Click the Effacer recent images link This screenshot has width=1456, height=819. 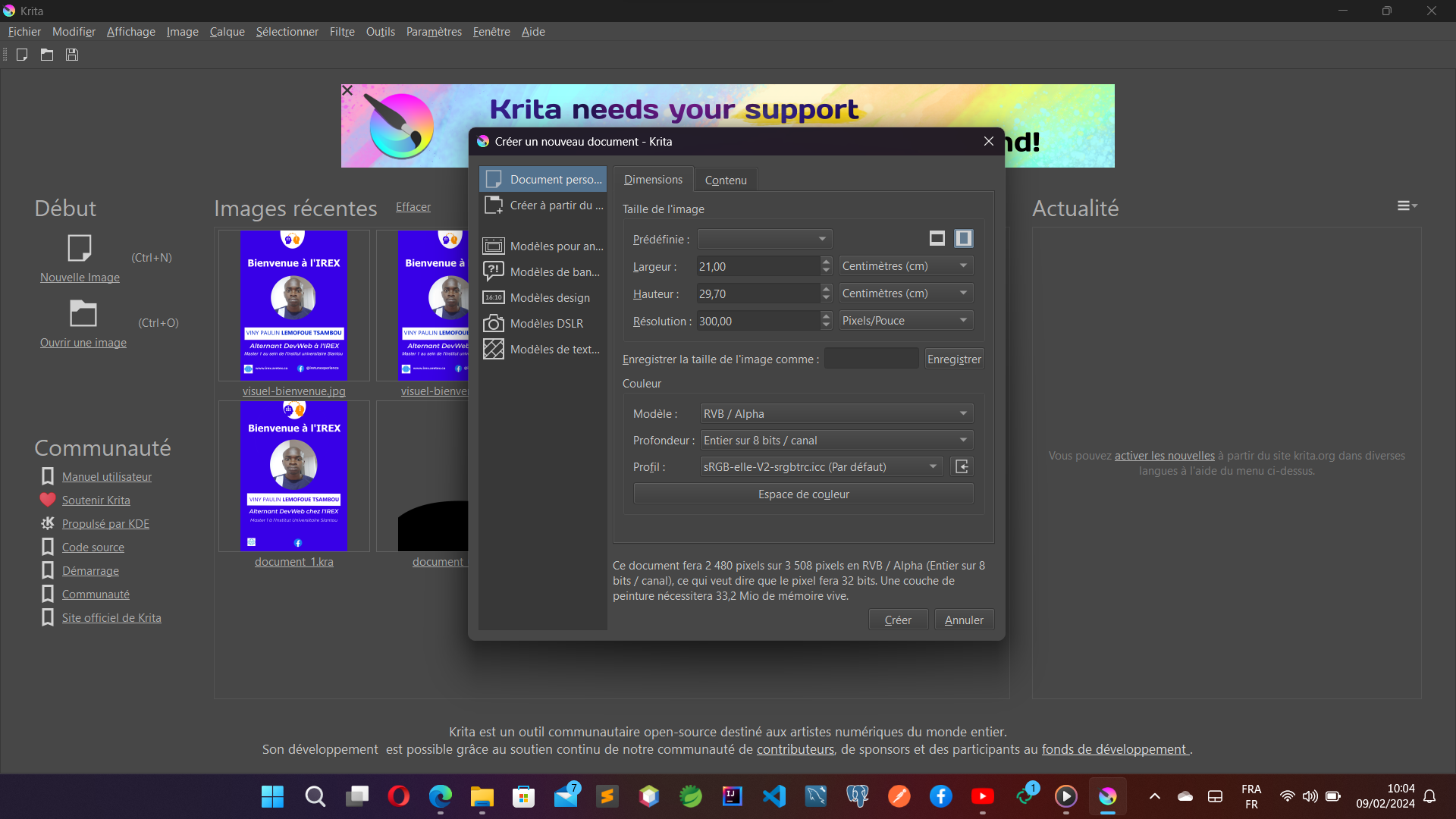(413, 206)
